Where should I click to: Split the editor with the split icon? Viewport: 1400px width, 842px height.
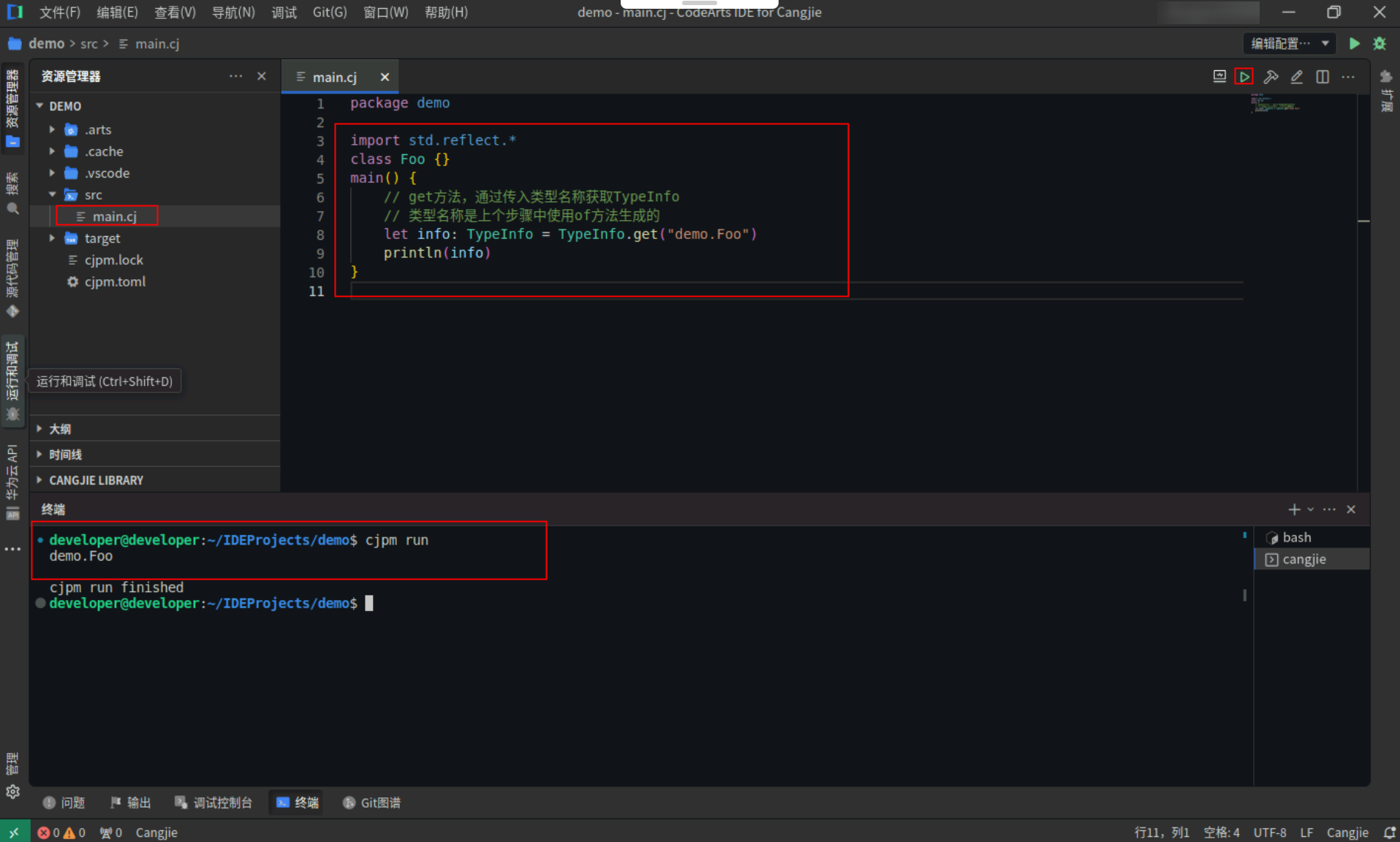[x=1323, y=77]
